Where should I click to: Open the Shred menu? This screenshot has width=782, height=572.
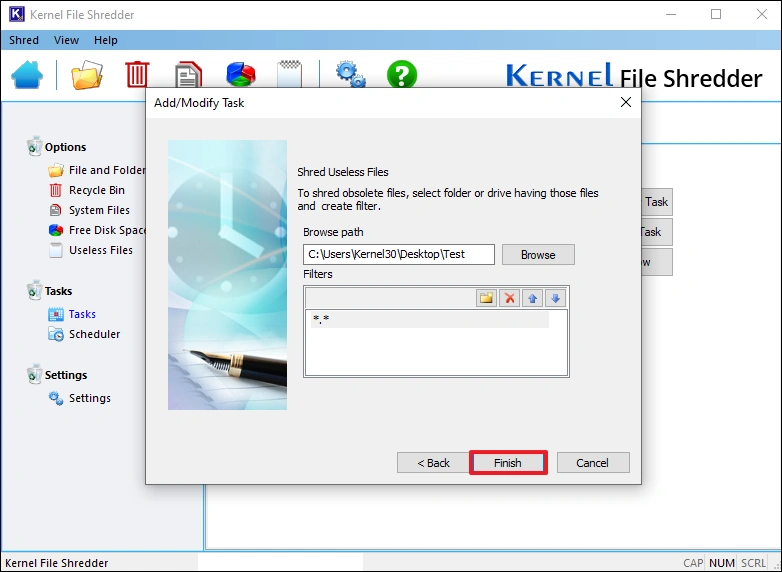pyautogui.click(x=24, y=40)
